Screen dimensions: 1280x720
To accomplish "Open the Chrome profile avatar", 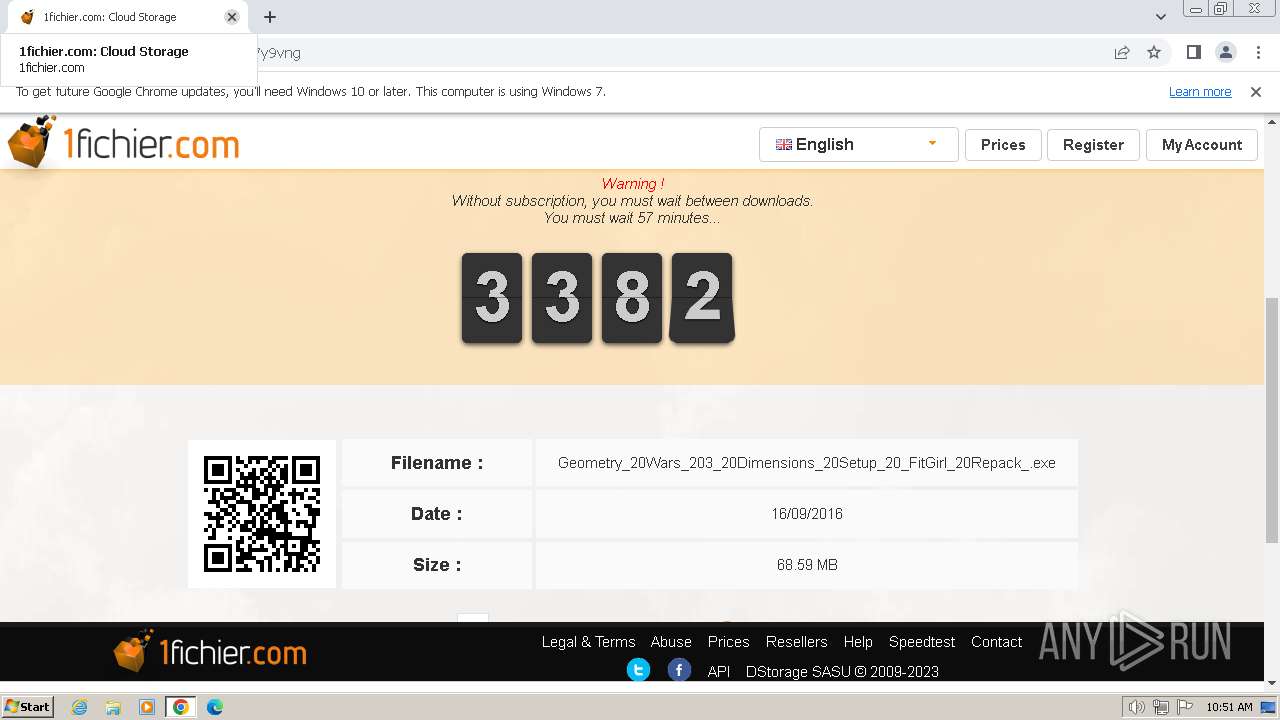I will pos(1225,52).
